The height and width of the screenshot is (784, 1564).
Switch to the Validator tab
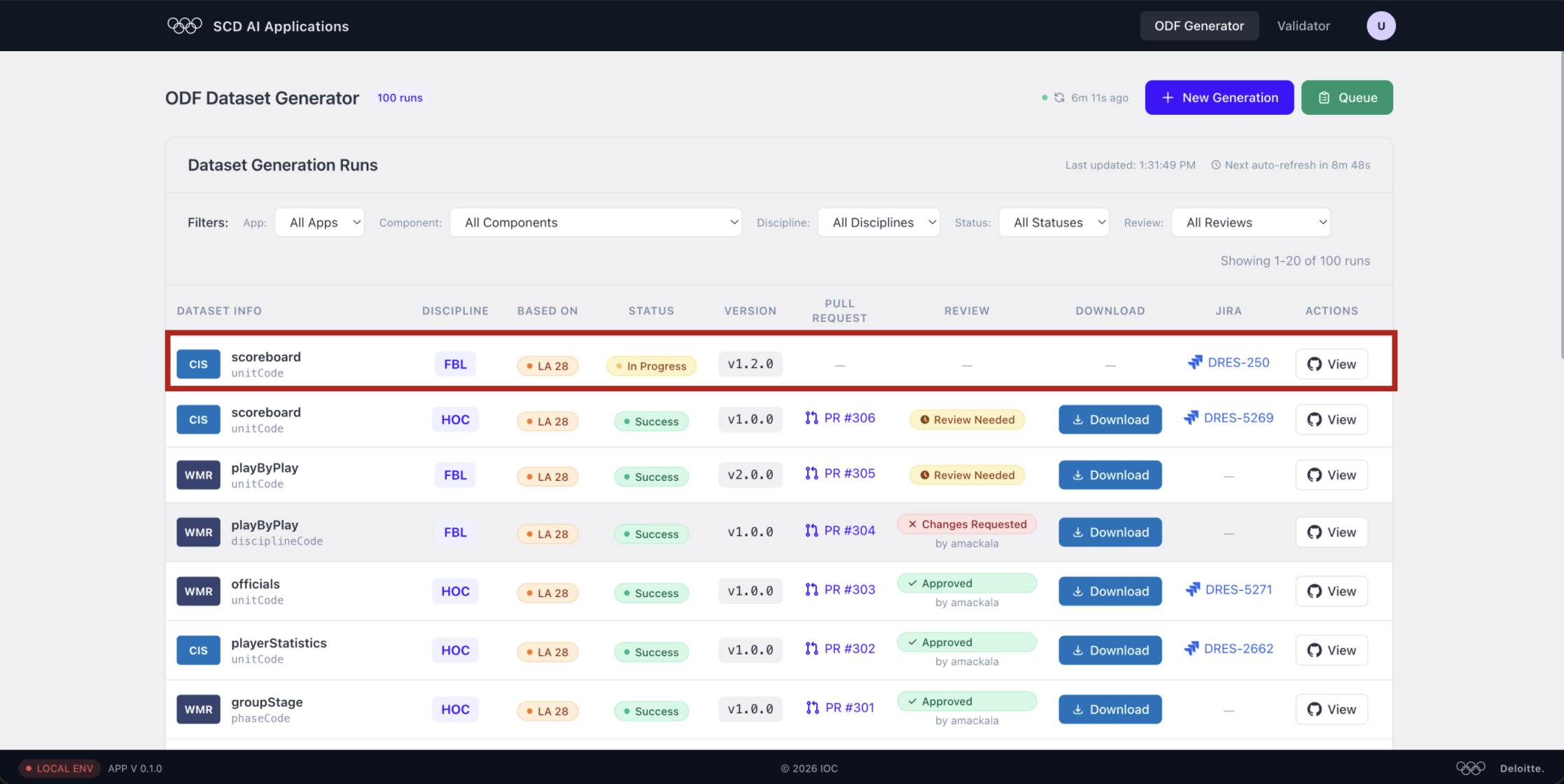click(1303, 26)
